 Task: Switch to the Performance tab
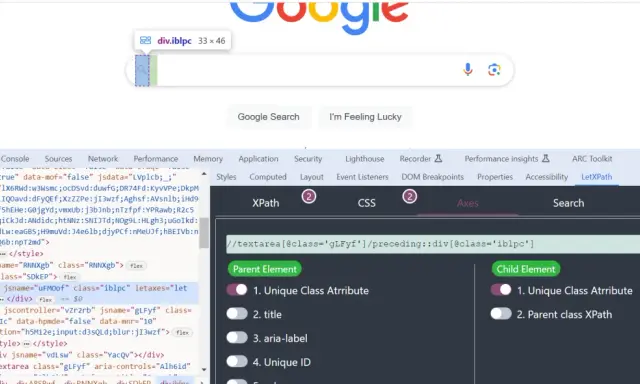click(x=156, y=159)
